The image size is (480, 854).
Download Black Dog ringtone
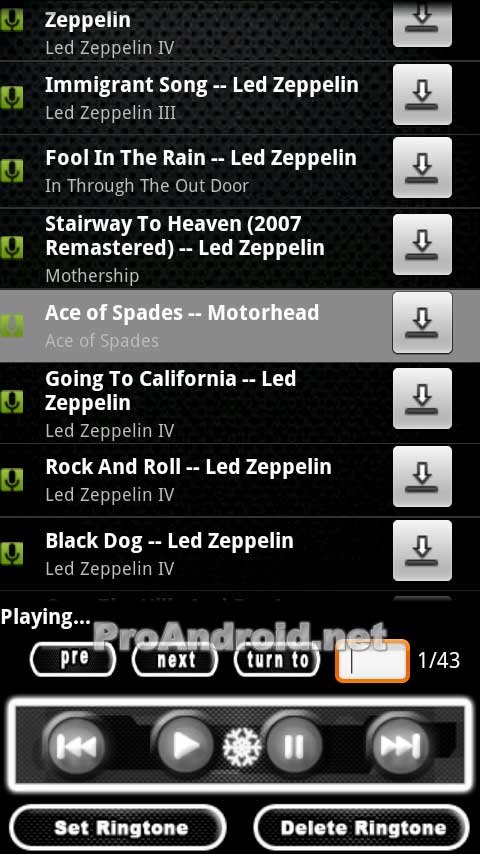click(422, 551)
